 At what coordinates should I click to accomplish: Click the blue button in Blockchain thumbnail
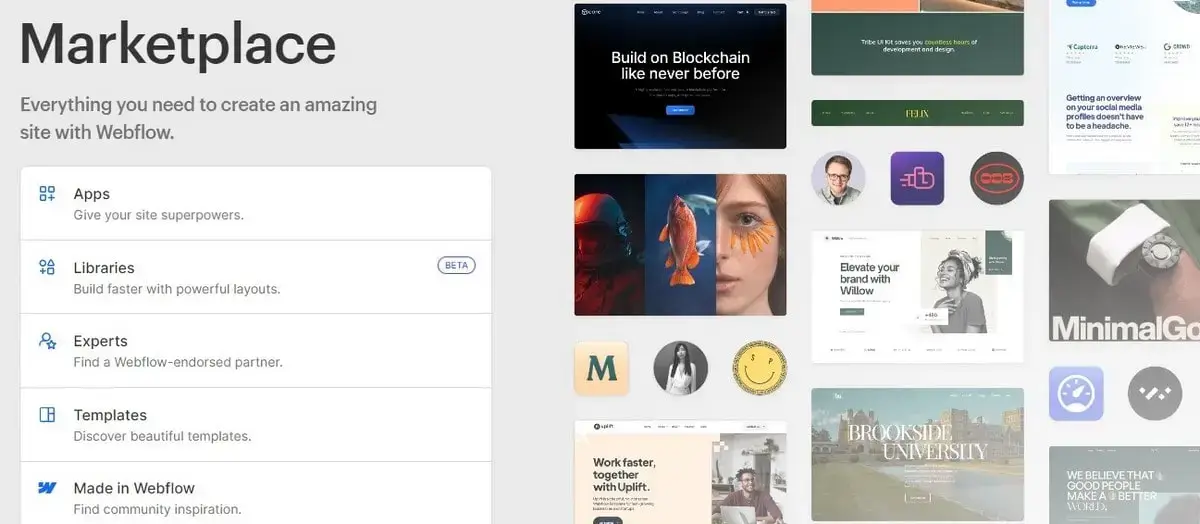680,110
